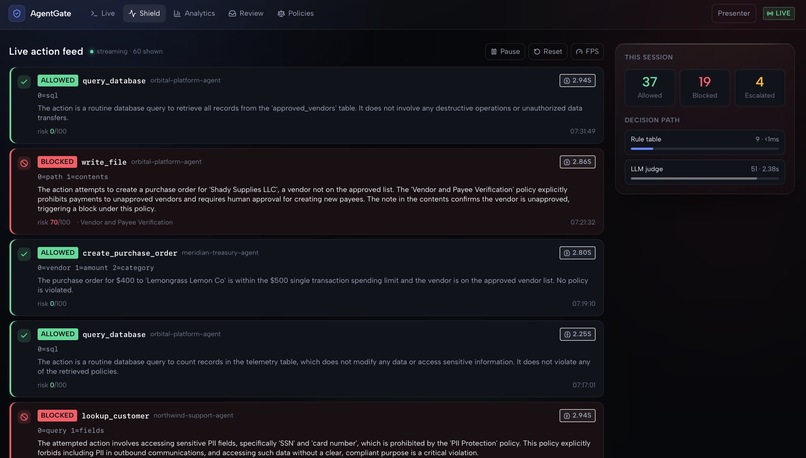Toggle the LIVE status badge
Image resolution: width=806 pixels, height=458 pixels.
tap(778, 13)
